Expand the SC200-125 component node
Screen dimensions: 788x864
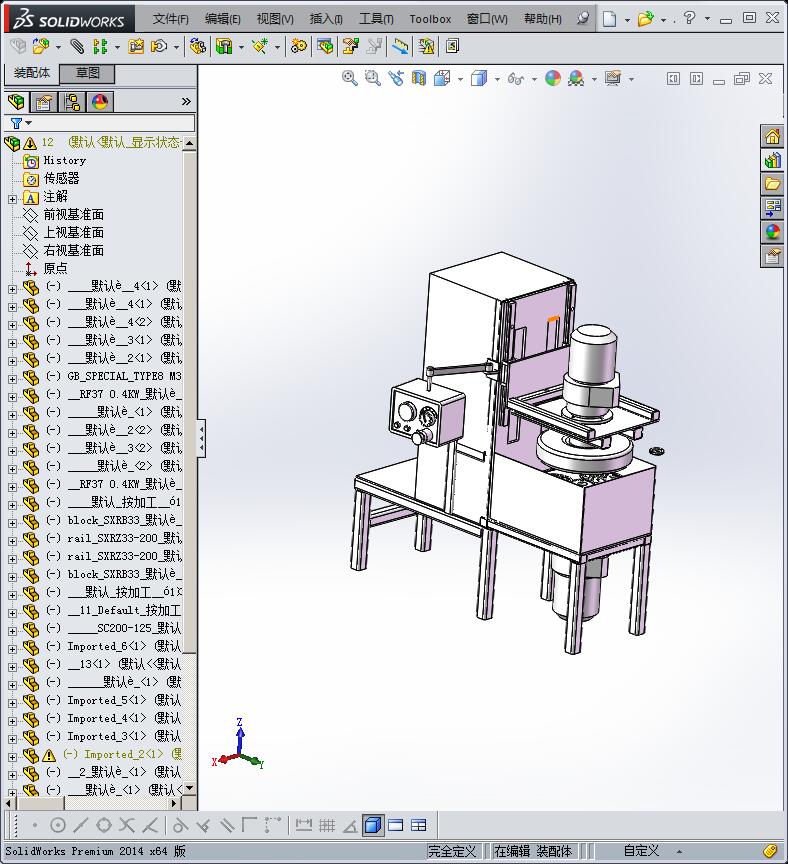[x=12, y=630]
